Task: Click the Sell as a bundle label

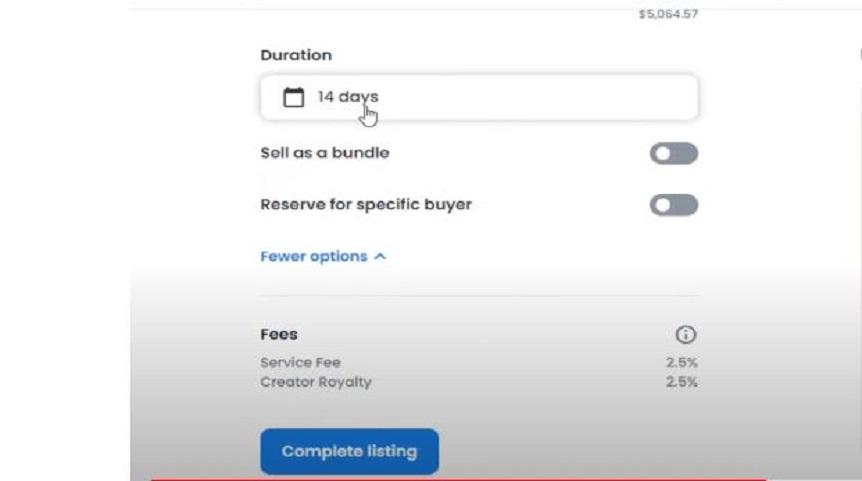Action: point(325,153)
